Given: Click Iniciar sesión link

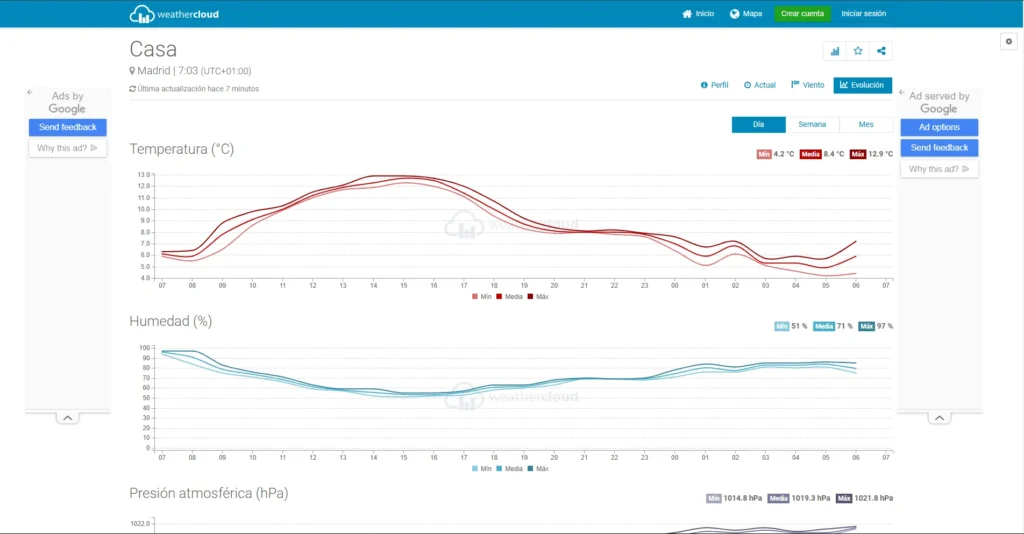Looking at the screenshot, I should [863, 14].
